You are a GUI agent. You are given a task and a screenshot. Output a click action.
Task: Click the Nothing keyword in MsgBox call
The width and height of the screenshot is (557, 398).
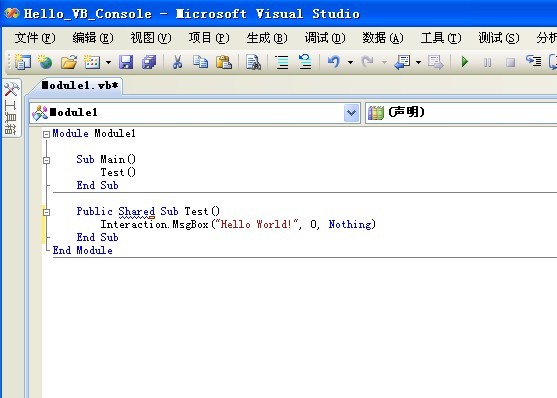350,224
